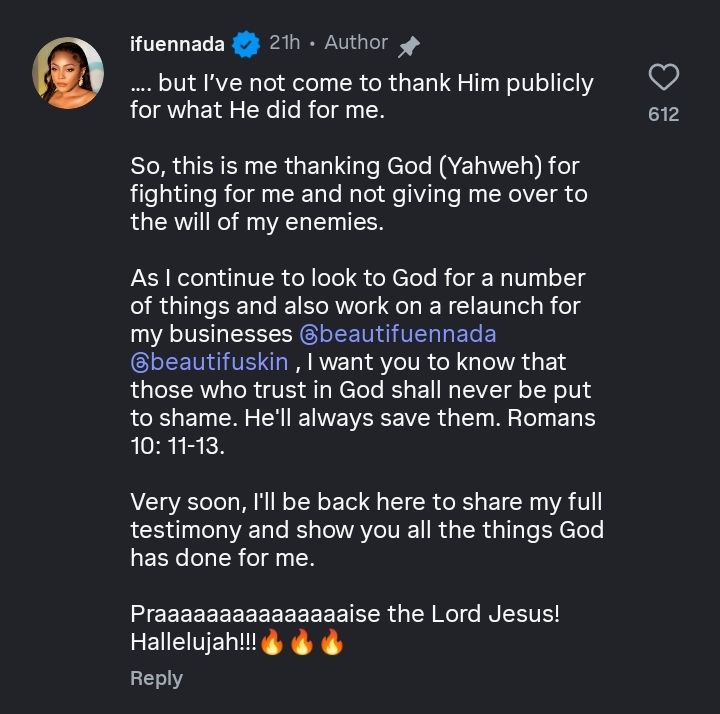Screen dimensions: 720x714
Task: Click the Author label
Action: [356, 43]
